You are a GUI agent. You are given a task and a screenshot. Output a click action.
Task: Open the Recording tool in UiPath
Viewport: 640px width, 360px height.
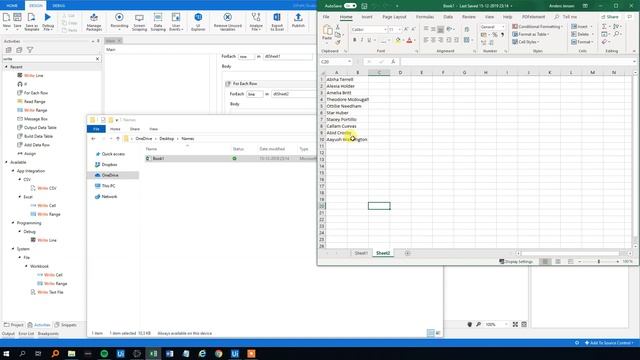click(x=119, y=22)
